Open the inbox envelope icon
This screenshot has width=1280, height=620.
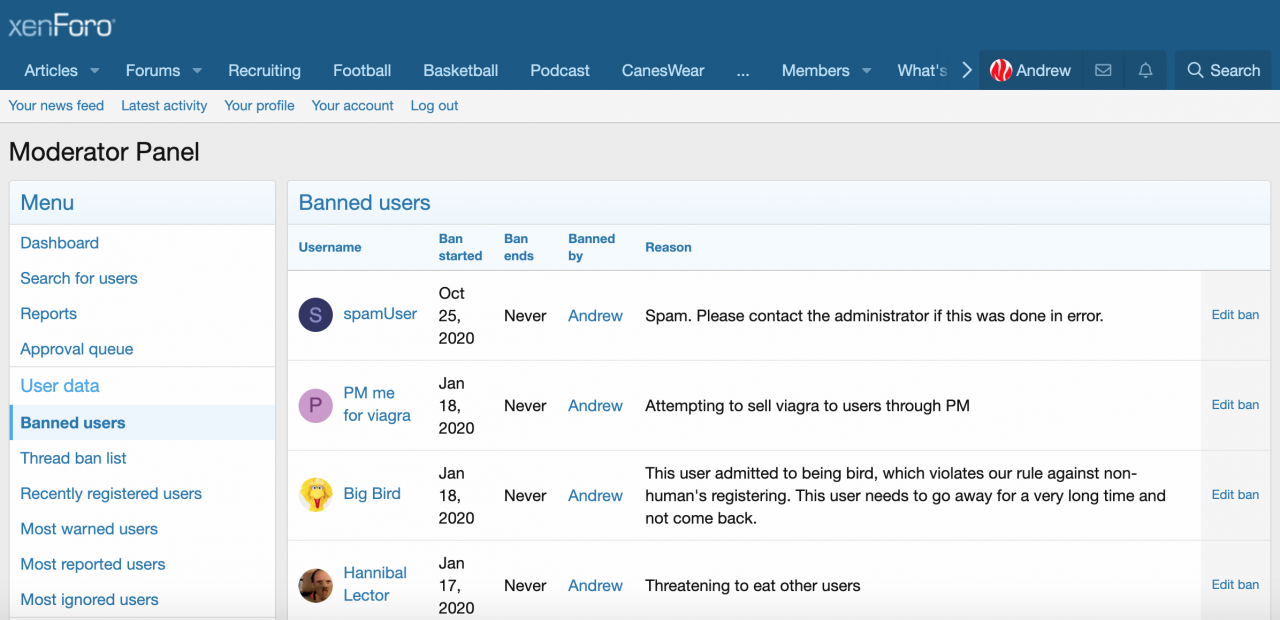1103,70
